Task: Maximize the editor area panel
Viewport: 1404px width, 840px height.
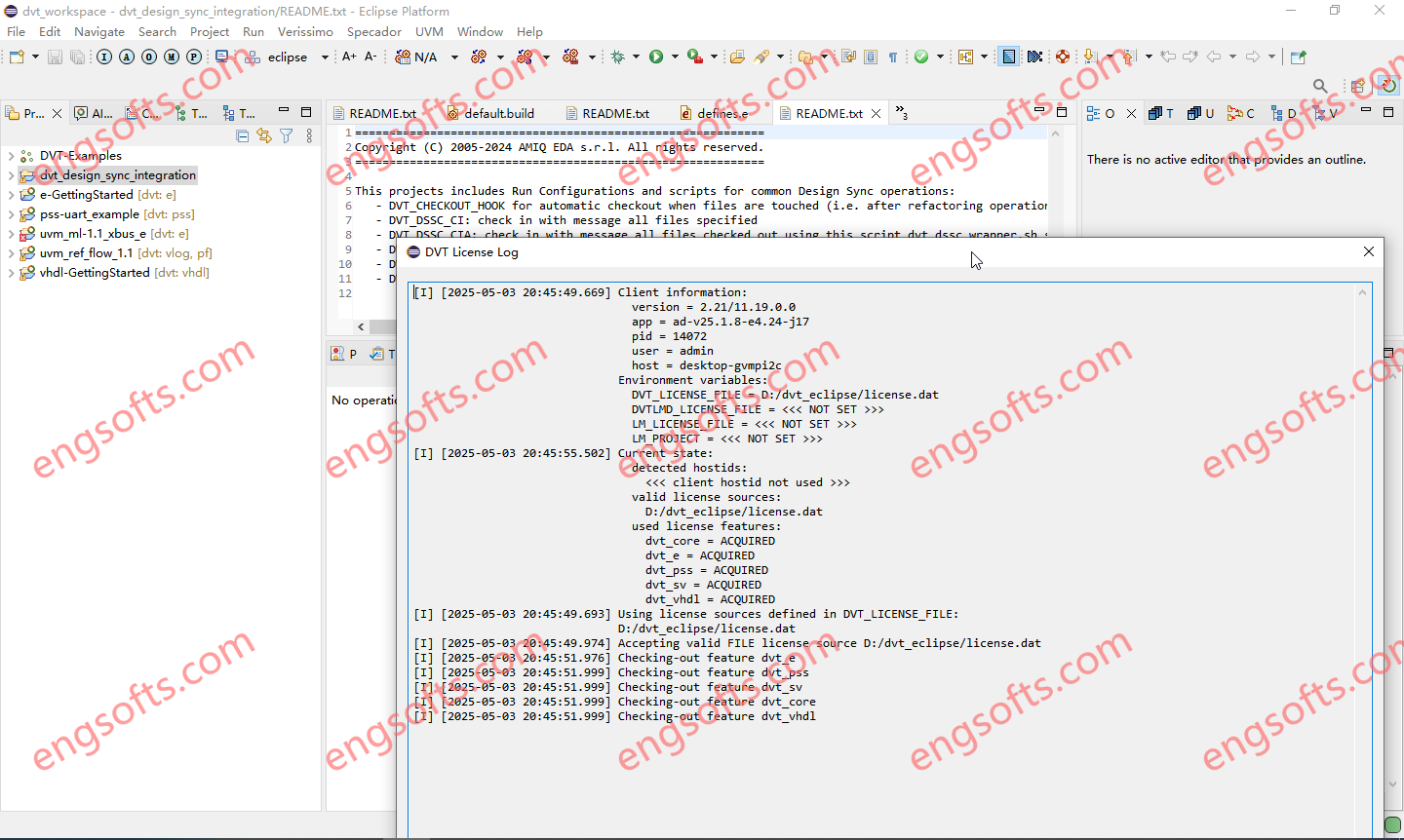Action: pyautogui.click(x=1062, y=111)
